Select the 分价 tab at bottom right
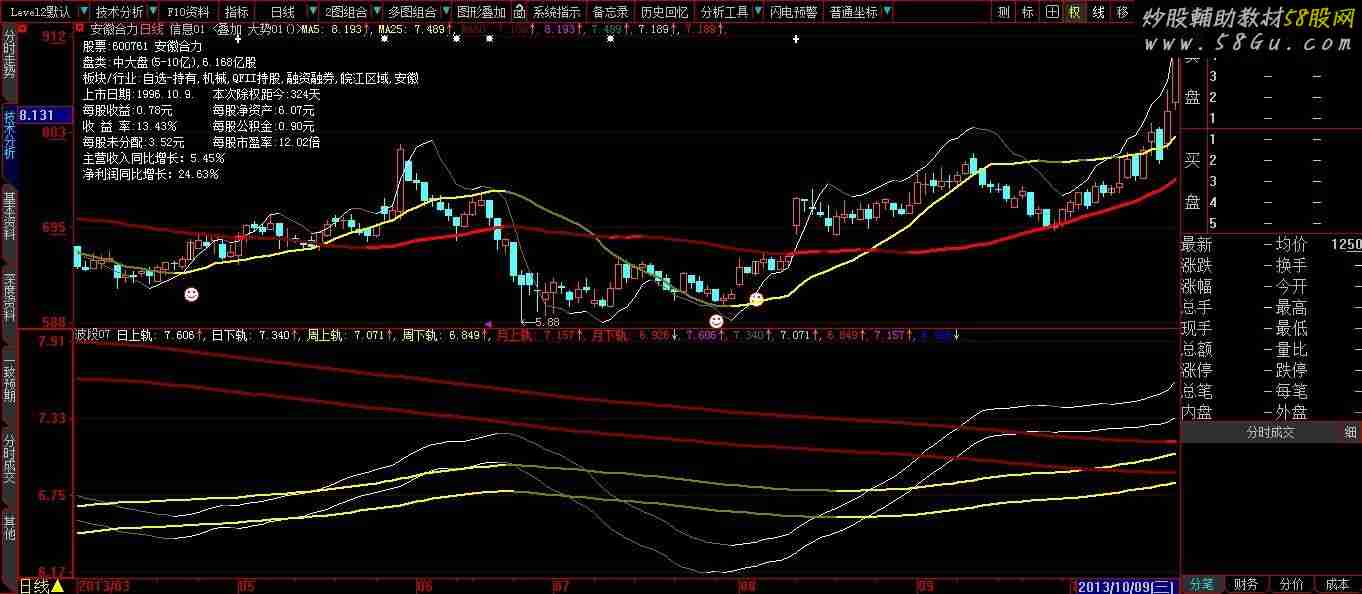The width and height of the screenshot is (1362, 594). coord(1291,584)
